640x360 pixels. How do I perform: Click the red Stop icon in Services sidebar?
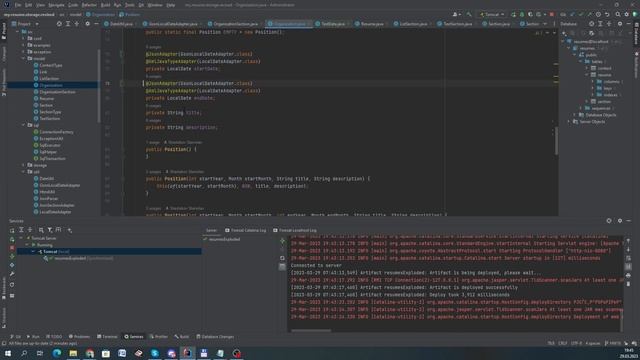(12, 248)
